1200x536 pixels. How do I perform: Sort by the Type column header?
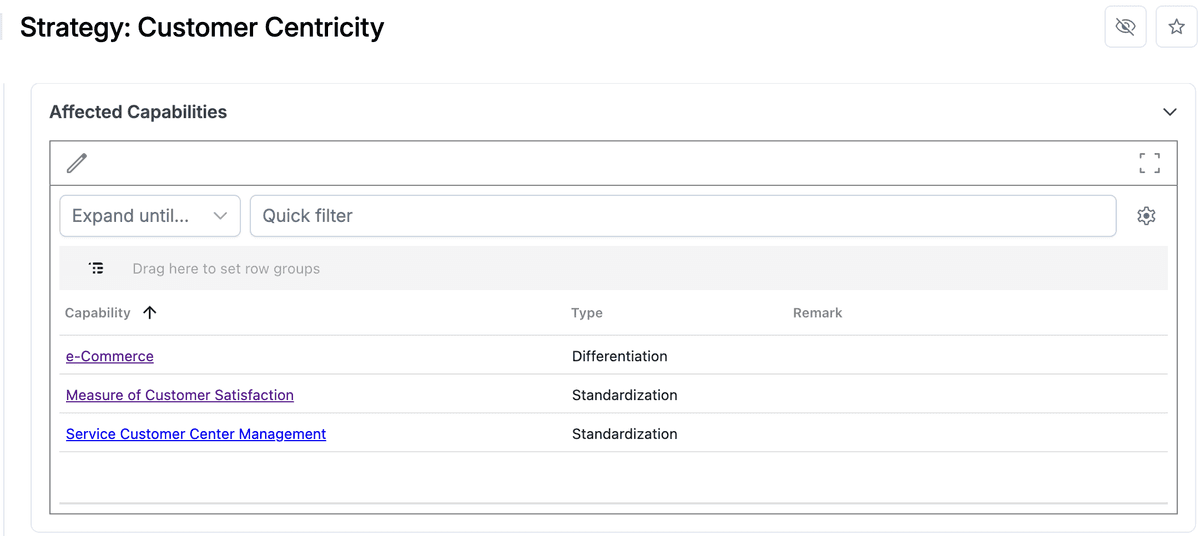[x=587, y=313]
